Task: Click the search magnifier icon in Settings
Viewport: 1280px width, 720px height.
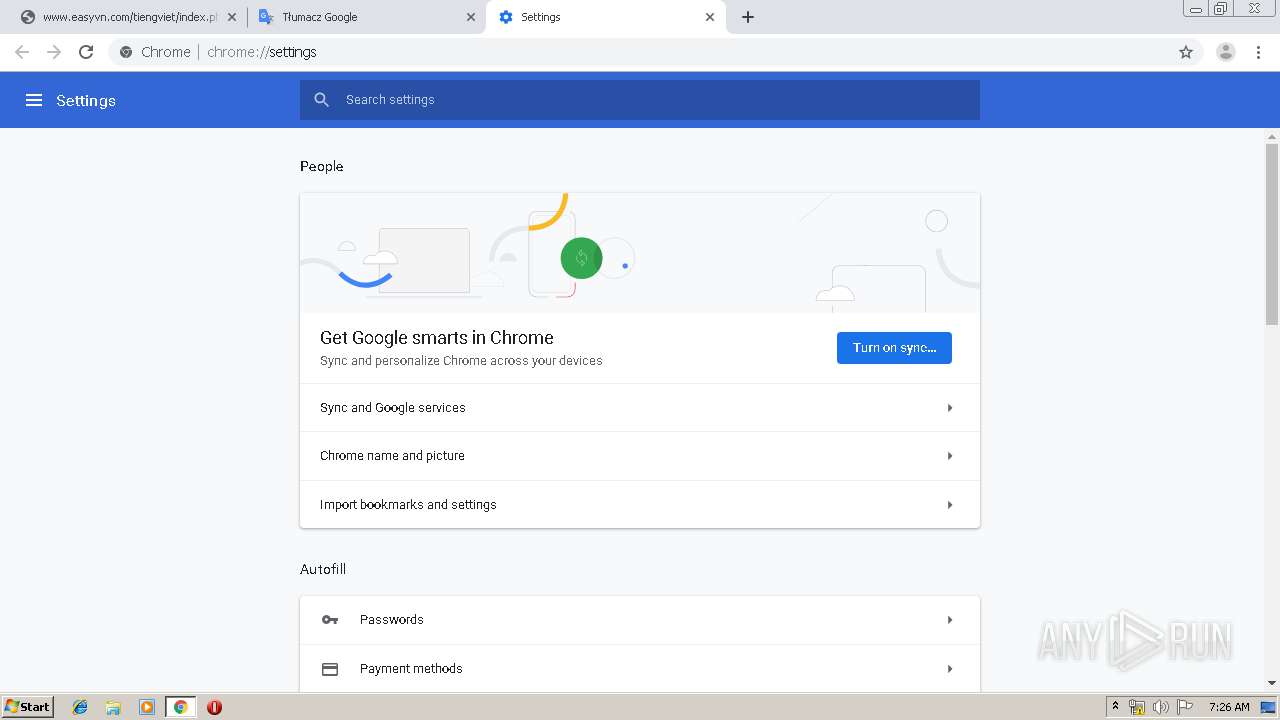Action: tap(321, 100)
